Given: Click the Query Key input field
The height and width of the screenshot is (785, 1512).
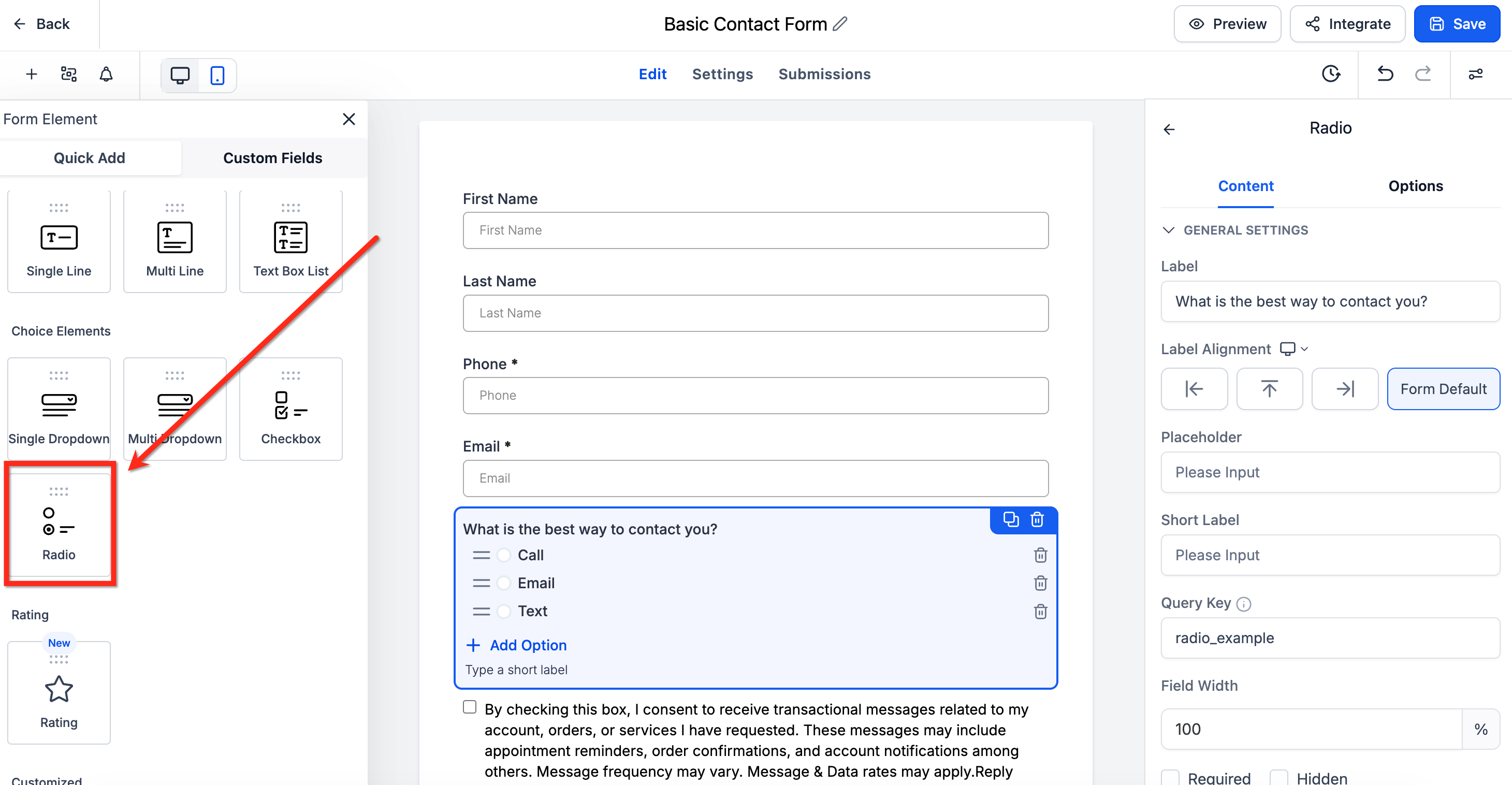Looking at the screenshot, I should 1330,637.
